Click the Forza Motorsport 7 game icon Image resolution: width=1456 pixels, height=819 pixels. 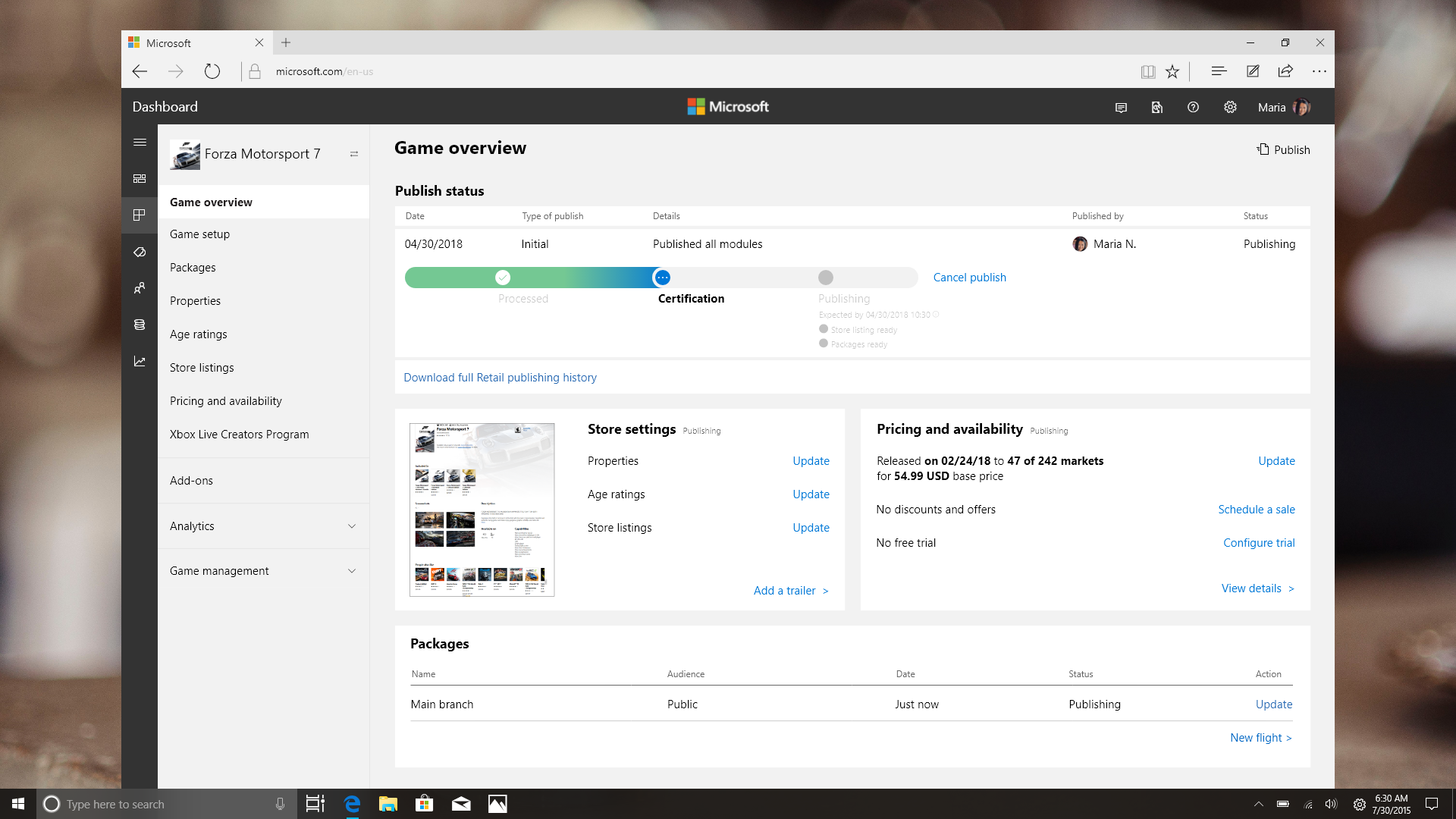(185, 155)
